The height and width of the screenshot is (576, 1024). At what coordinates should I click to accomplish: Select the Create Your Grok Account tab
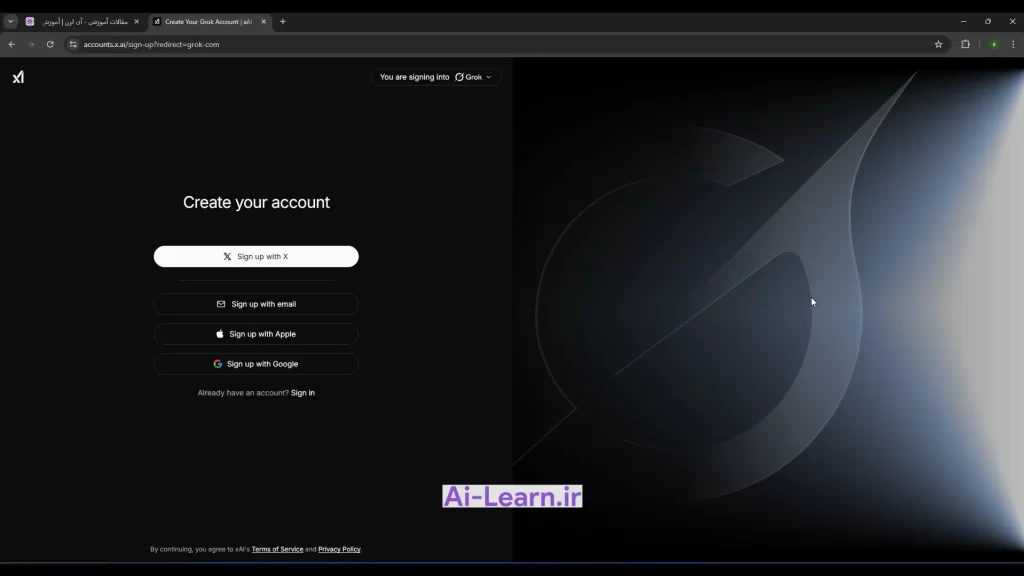[208, 22]
